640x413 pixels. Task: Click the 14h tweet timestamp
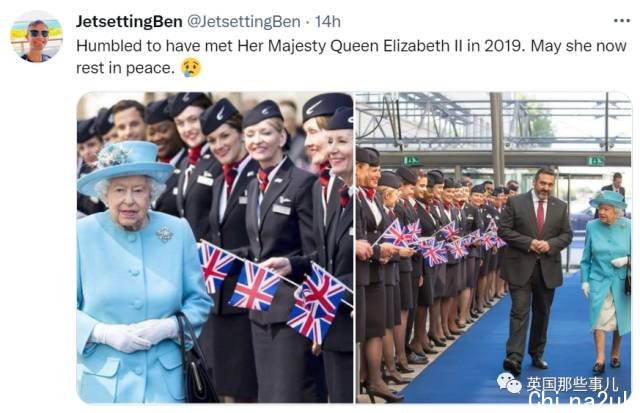(x=328, y=22)
